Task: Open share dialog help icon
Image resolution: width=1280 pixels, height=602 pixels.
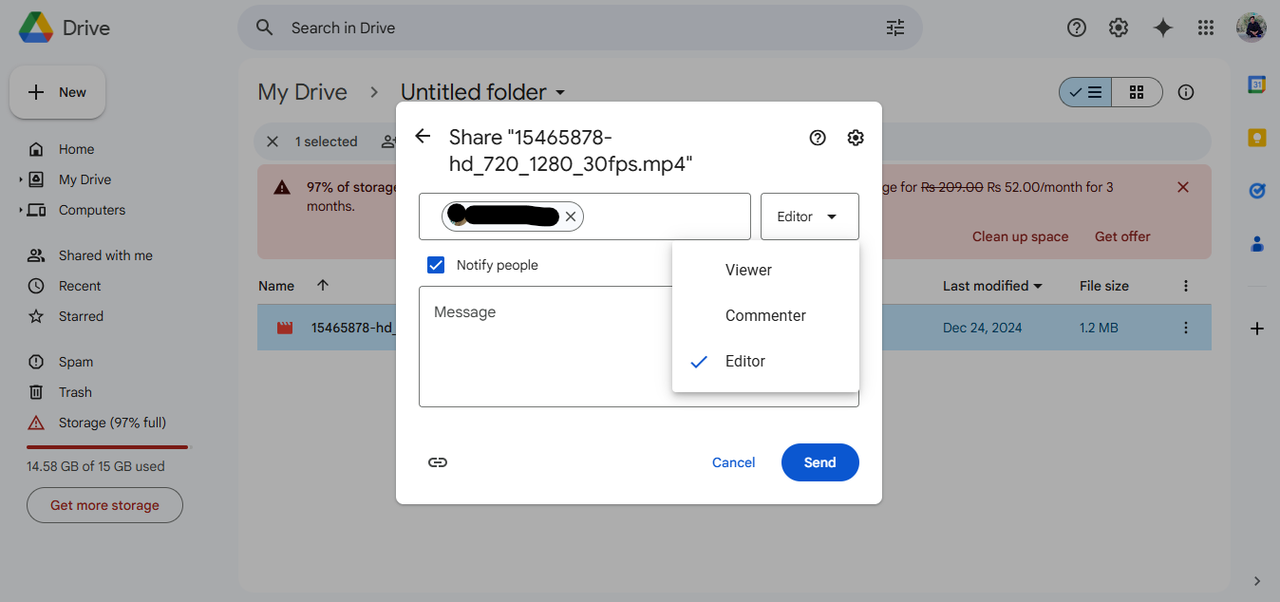Action: click(x=818, y=138)
